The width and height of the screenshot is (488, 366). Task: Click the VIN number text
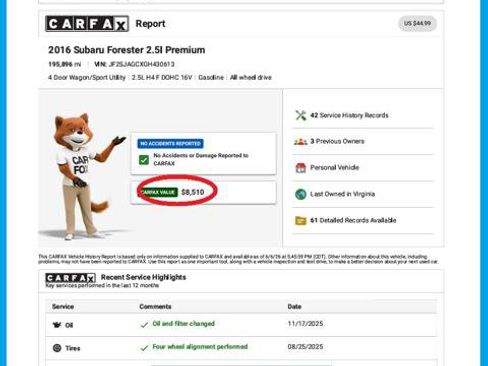coord(134,64)
